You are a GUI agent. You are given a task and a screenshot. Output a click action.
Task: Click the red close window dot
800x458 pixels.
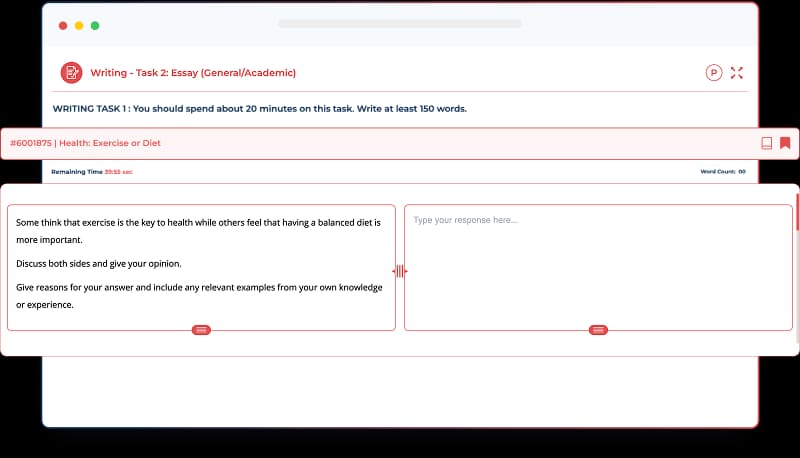[63, 25]
